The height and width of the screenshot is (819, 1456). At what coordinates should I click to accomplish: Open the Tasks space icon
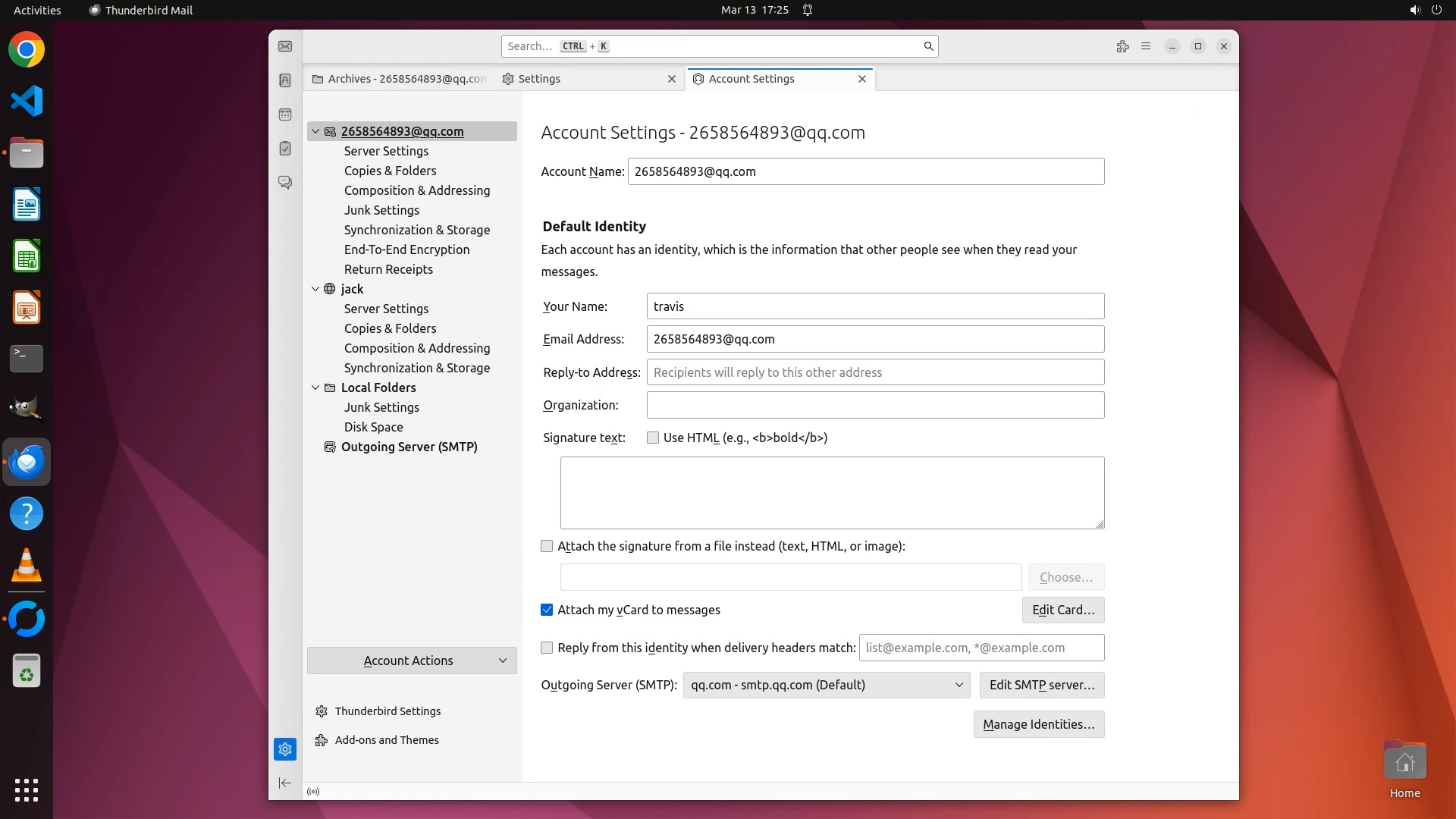[x=285, y=149]
